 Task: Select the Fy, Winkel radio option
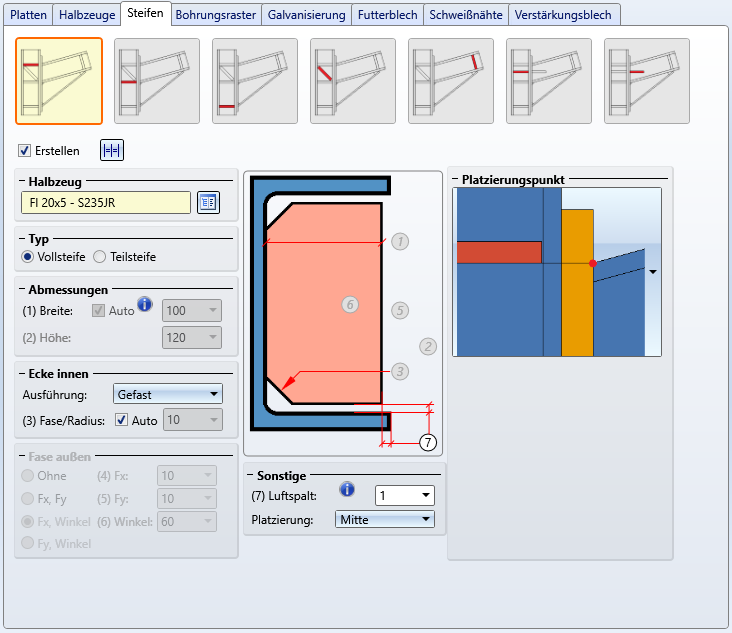[x=28, y=543]
